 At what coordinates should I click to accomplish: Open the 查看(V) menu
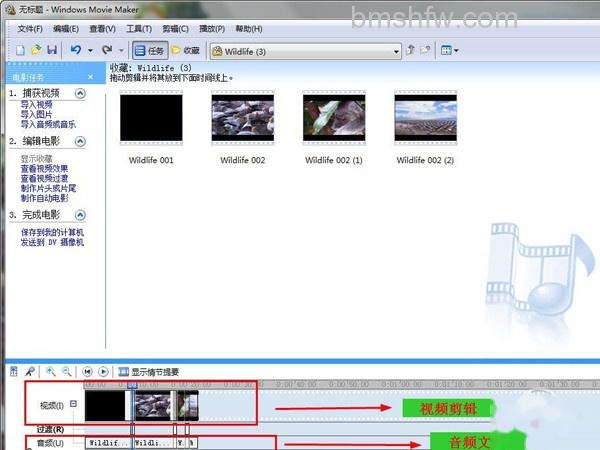tap(102, 29)
